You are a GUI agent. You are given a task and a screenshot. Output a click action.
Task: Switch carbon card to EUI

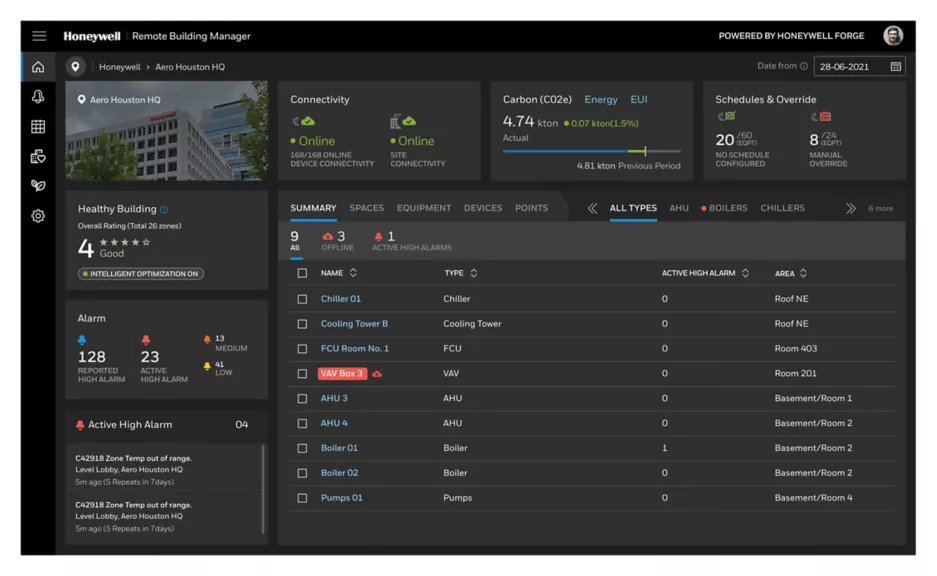[x=639, y=100]
